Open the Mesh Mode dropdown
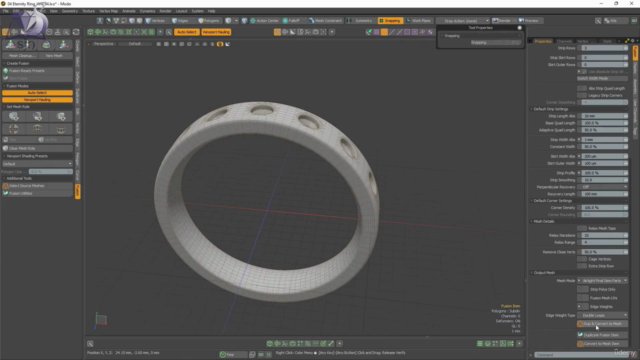This screenshot has width=640, height=360. pyautogui.click(x=604, y=281)
